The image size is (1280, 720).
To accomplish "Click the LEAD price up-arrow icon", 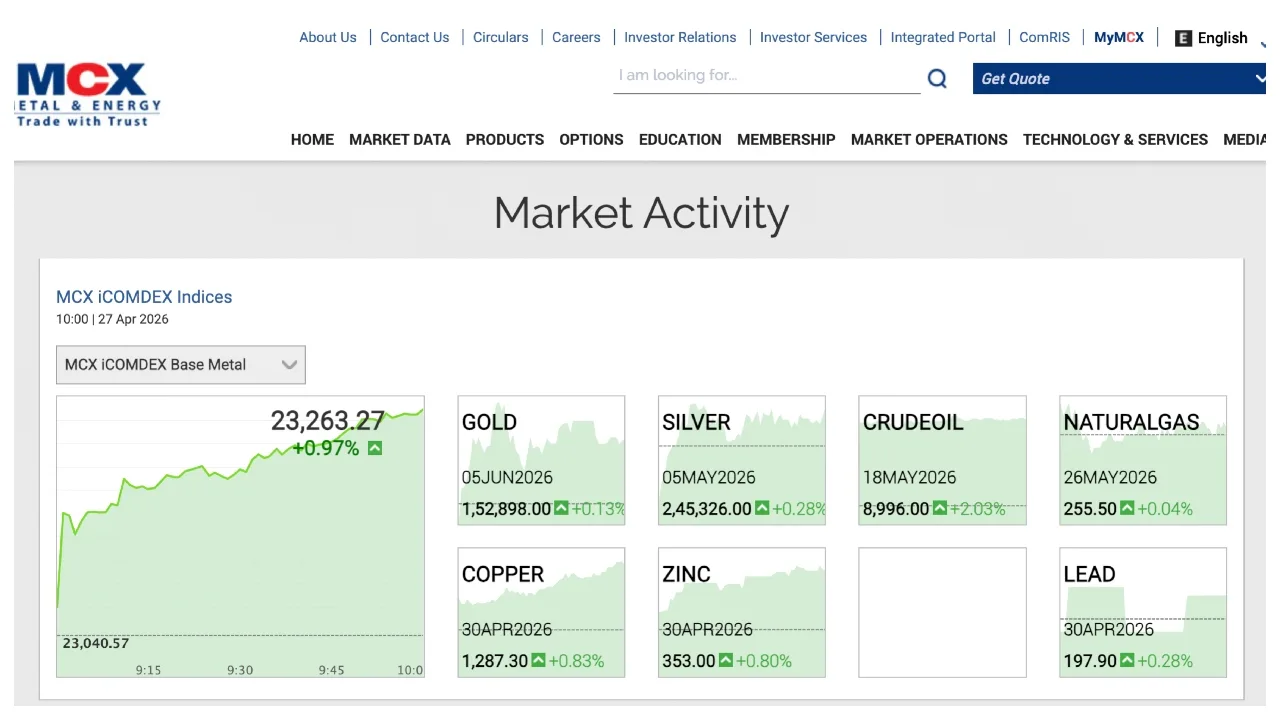I will coord(1127,661).
